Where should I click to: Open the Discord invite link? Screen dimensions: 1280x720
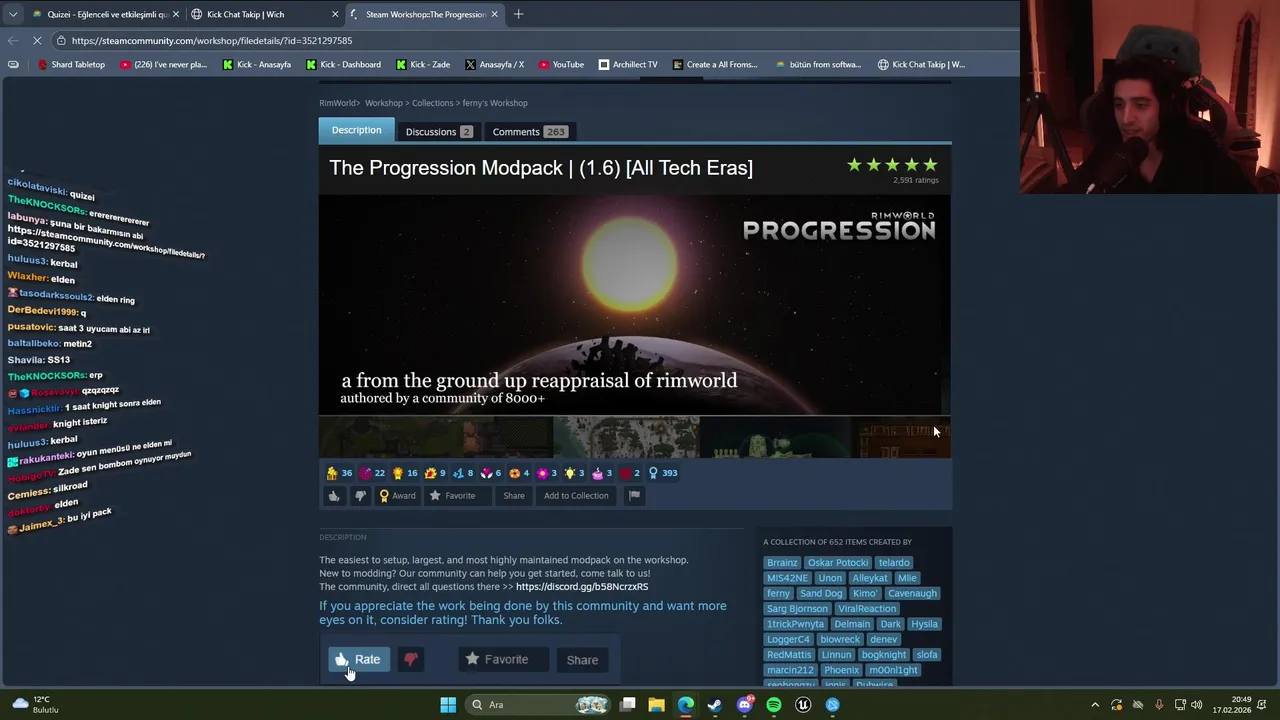[x=582, y=587]
